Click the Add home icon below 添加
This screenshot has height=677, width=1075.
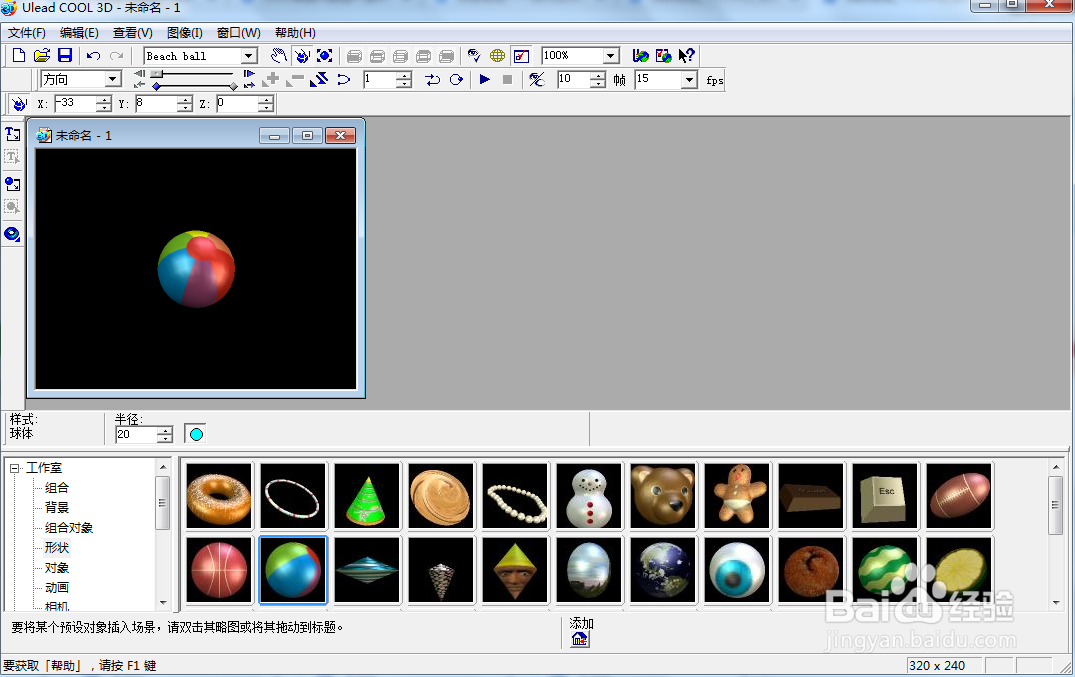pos(579,639)
